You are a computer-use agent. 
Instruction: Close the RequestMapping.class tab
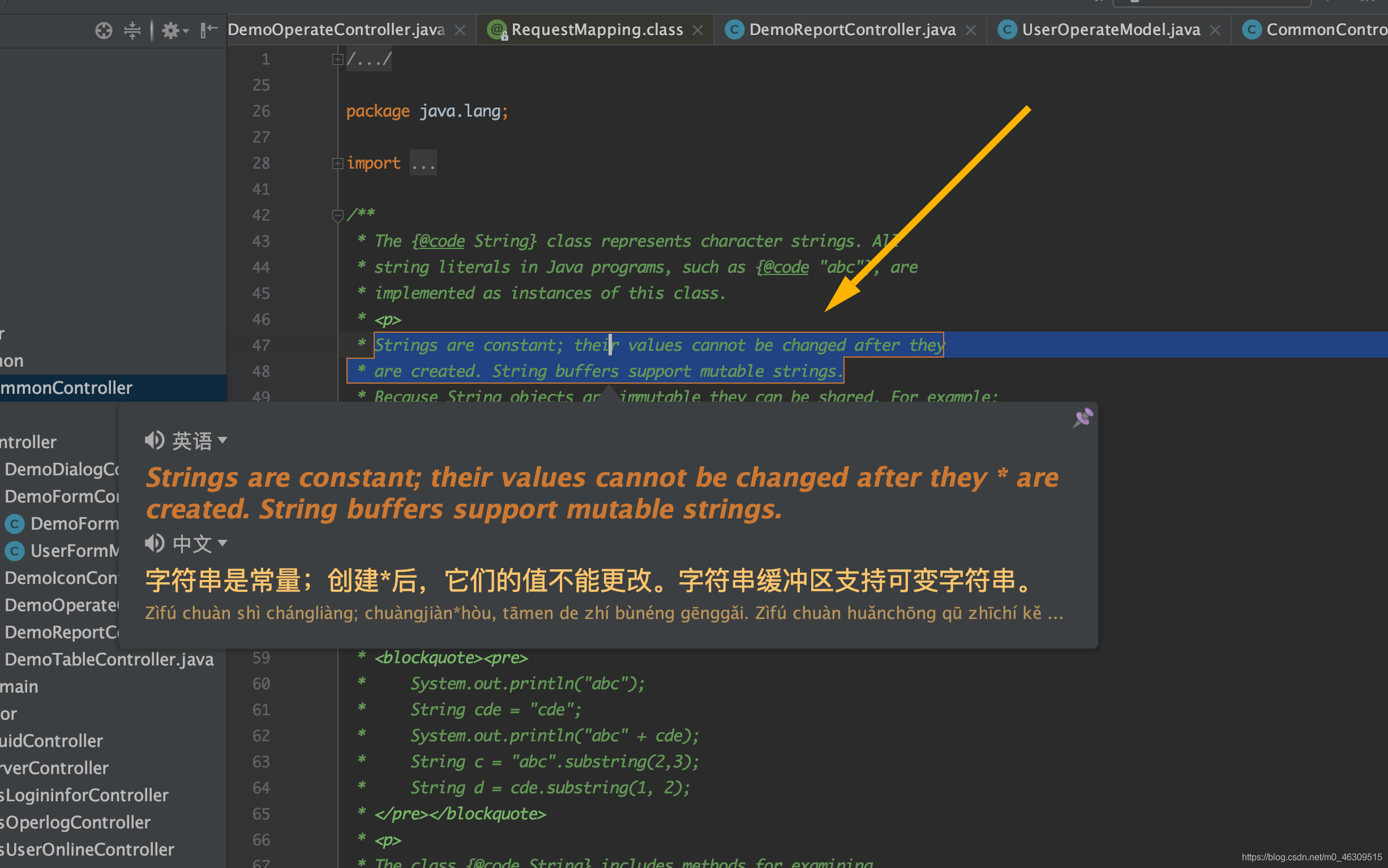coord(698,30)
